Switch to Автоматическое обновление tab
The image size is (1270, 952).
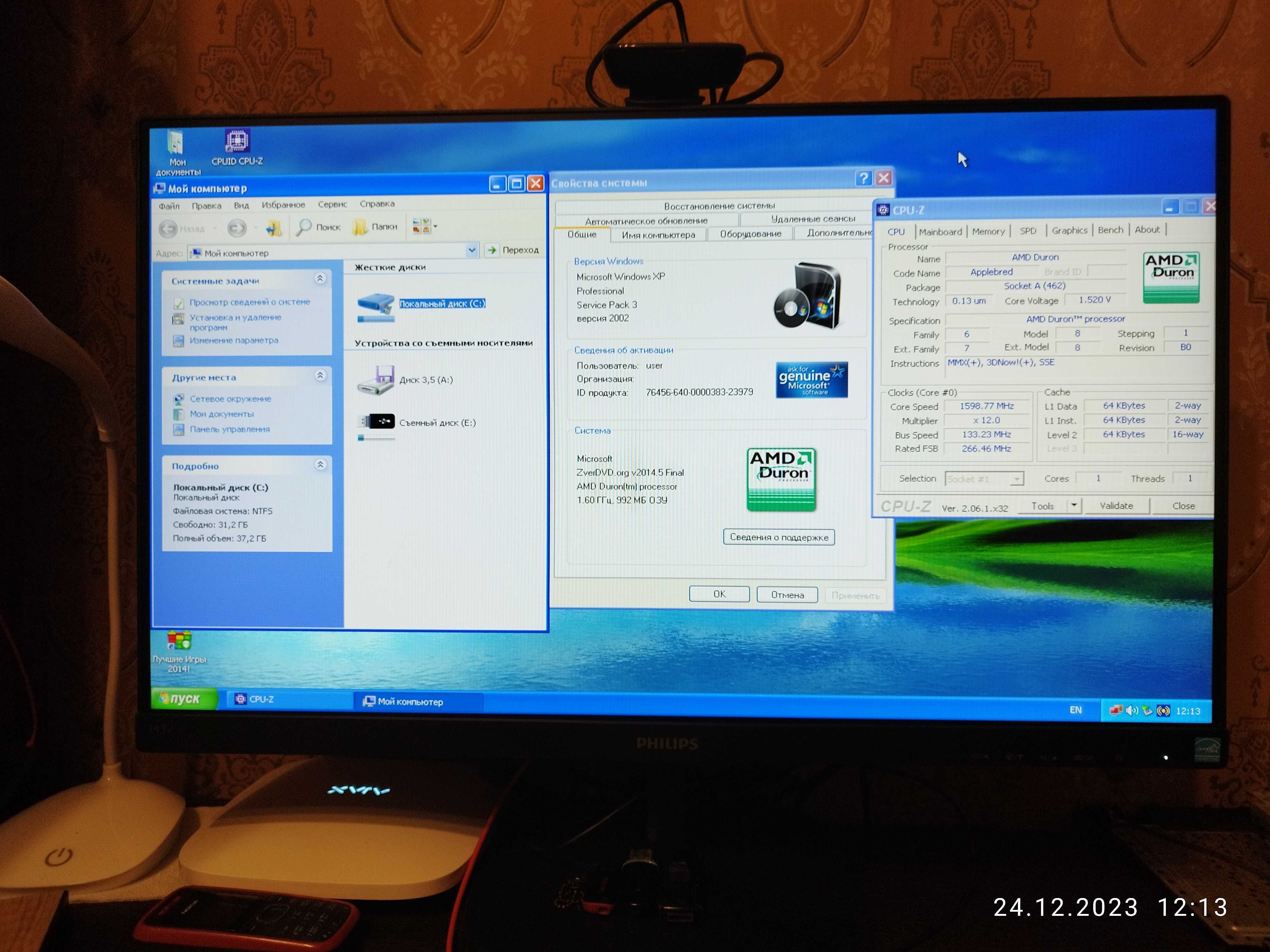646,220
